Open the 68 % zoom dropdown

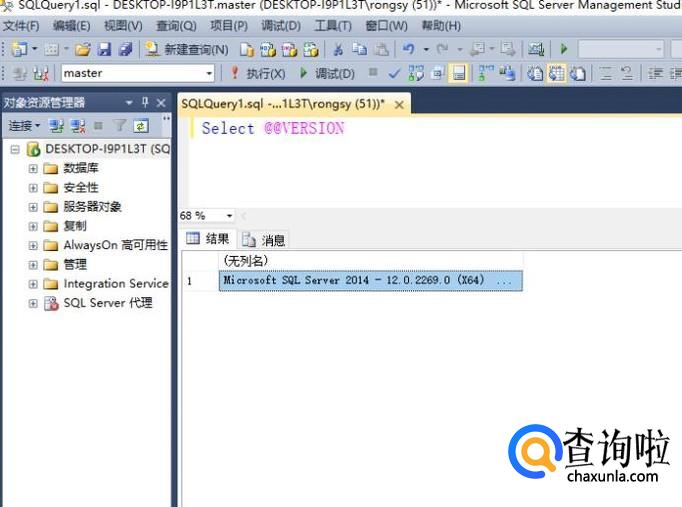click(x=229, y=216)
